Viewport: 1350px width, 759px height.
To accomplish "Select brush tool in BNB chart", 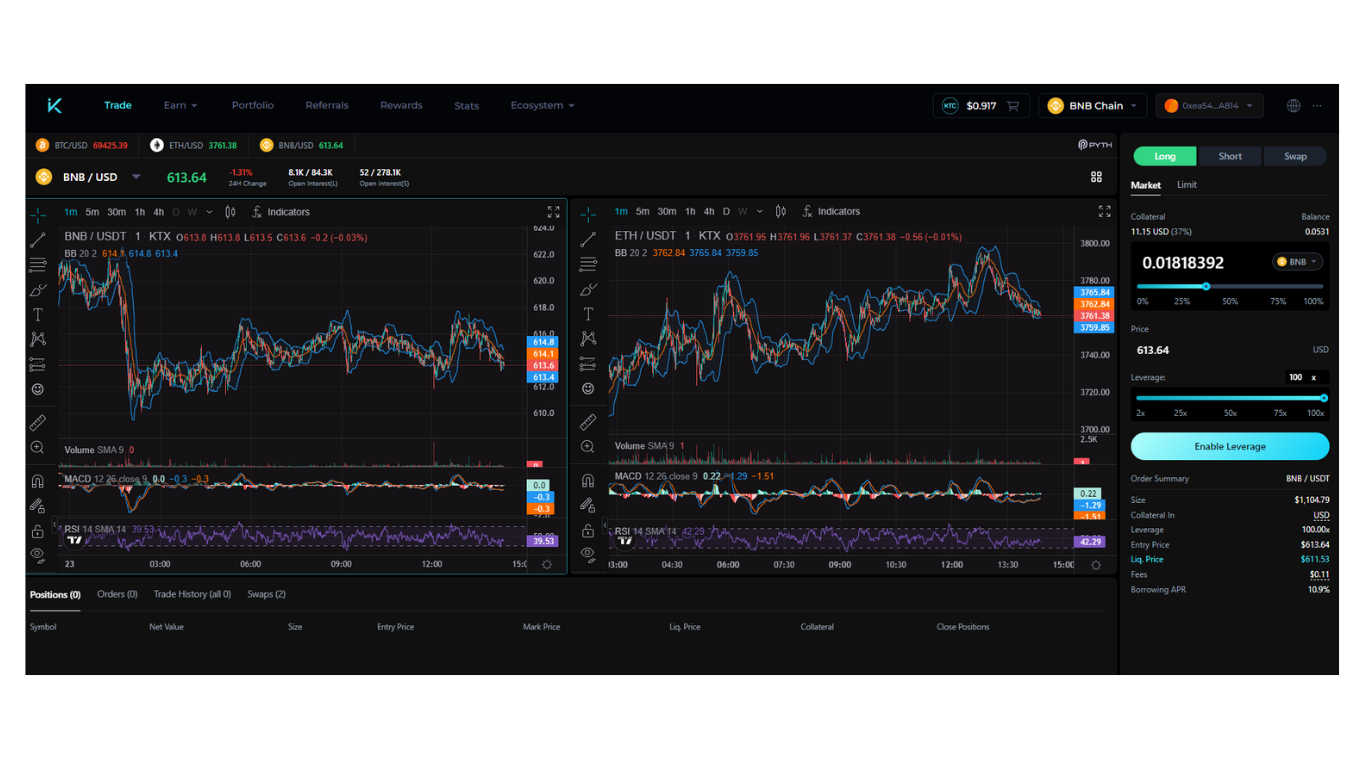I will pos(37,290).
